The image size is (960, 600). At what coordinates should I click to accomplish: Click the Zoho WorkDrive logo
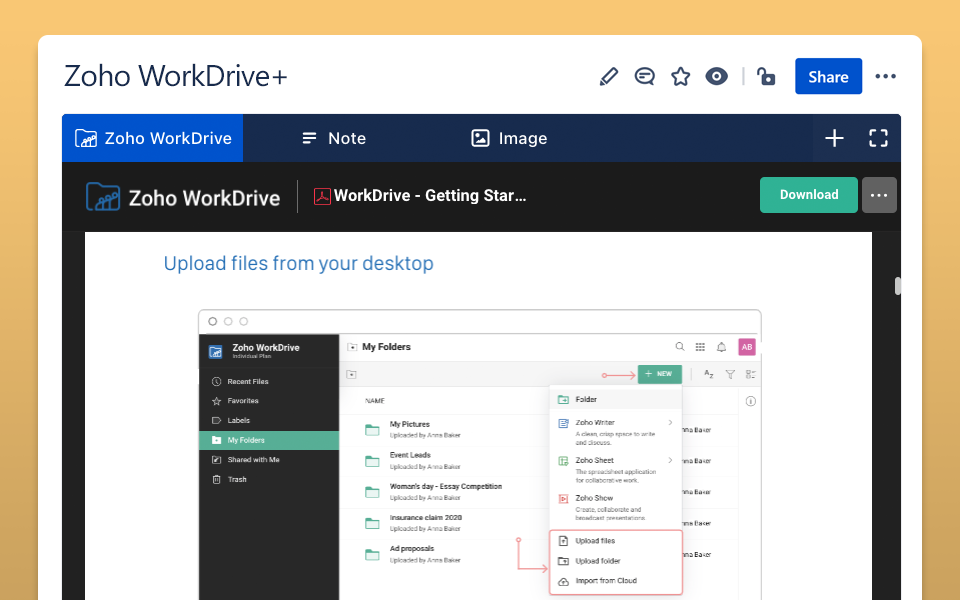[x=183, y=197]
